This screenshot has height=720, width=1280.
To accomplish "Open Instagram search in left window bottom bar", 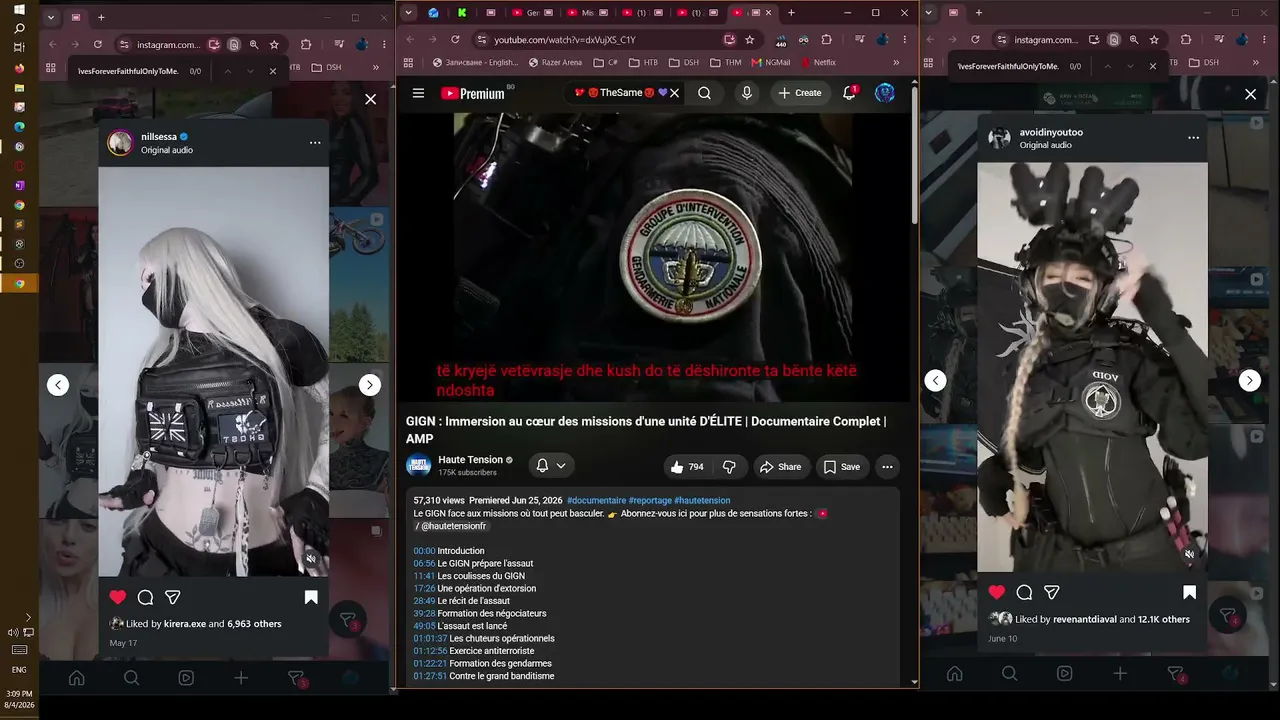I will [x=131, y=678].
